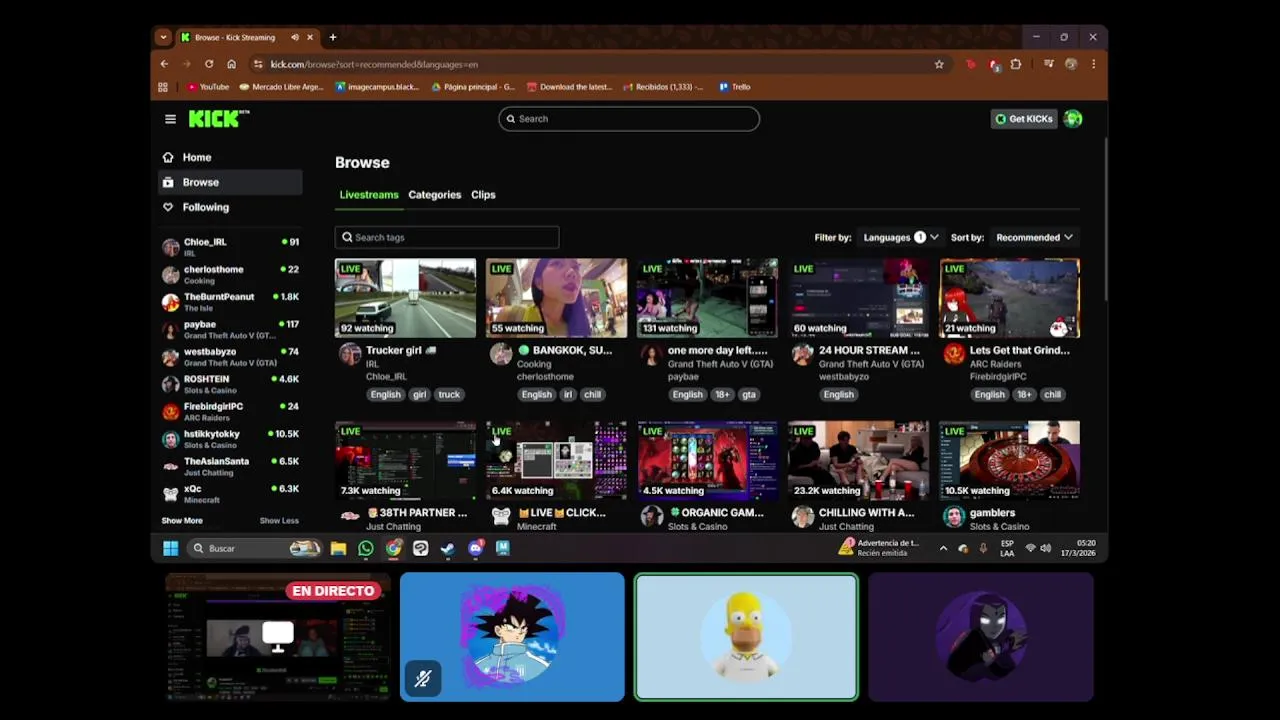Open the Lets Get that Grind thumbnail
Screen dimensions: 1280x720
[x=1009, y=298]
